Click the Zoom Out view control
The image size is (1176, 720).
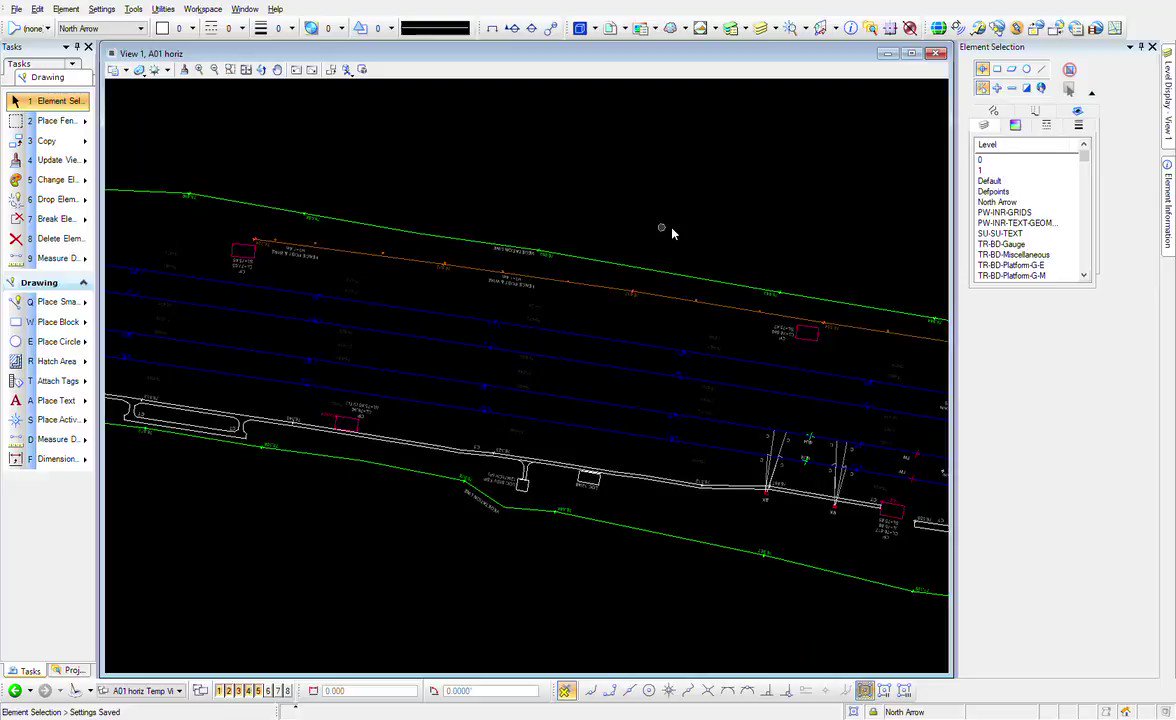tap(214, 70)
